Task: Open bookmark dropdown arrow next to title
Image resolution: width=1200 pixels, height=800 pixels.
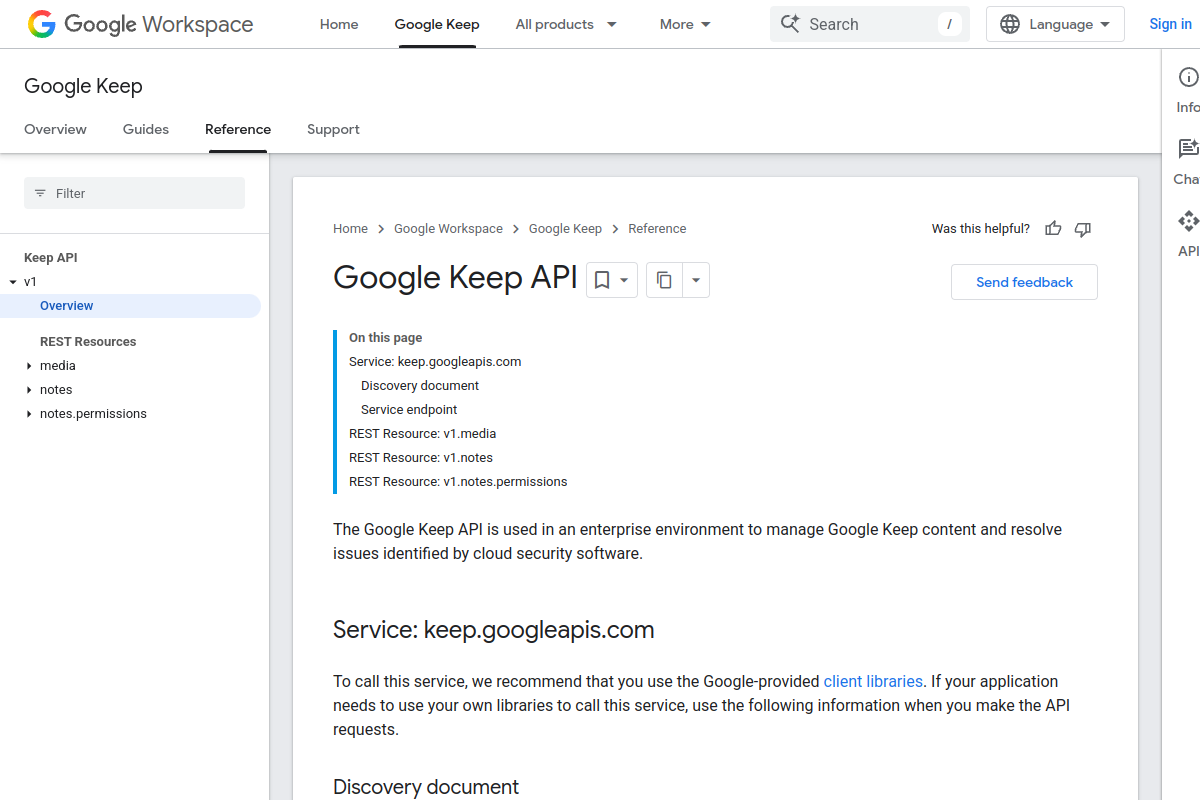Action: pos(624,281)
